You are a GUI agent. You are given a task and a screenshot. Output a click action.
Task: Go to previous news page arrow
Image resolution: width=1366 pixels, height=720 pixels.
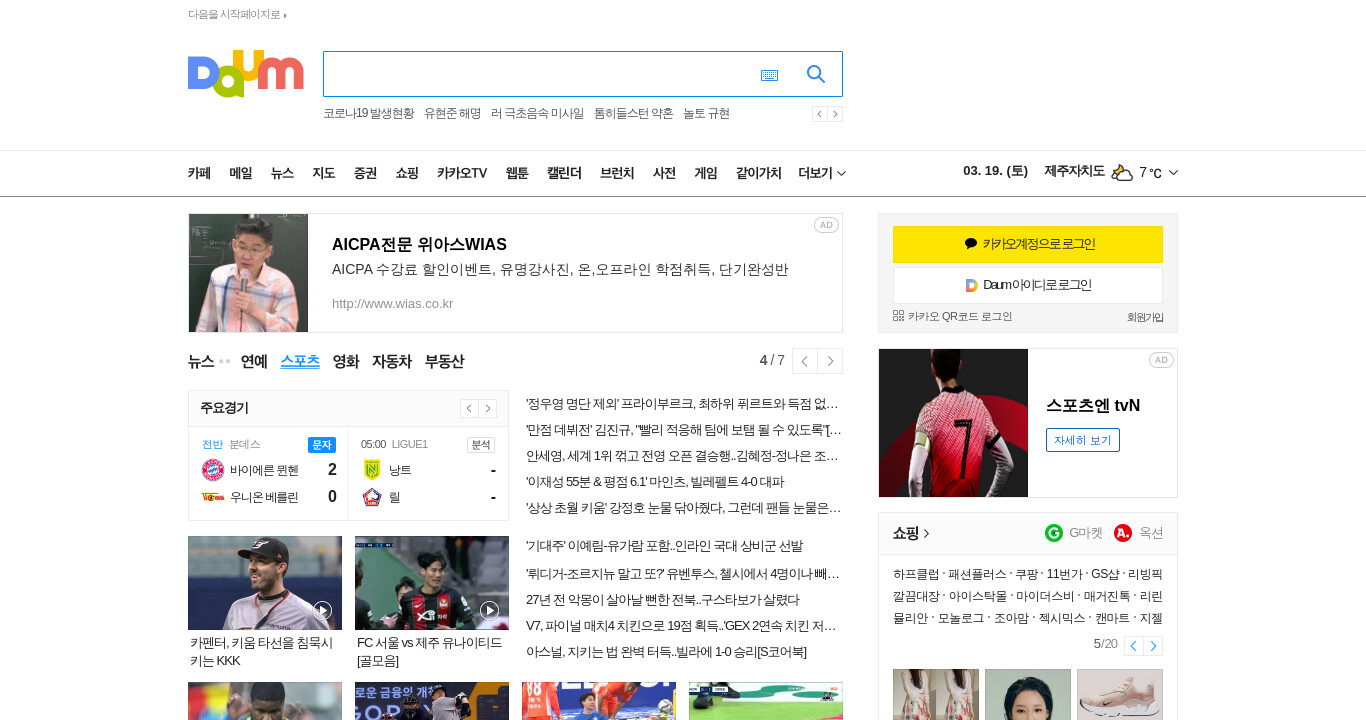point(804,361)
